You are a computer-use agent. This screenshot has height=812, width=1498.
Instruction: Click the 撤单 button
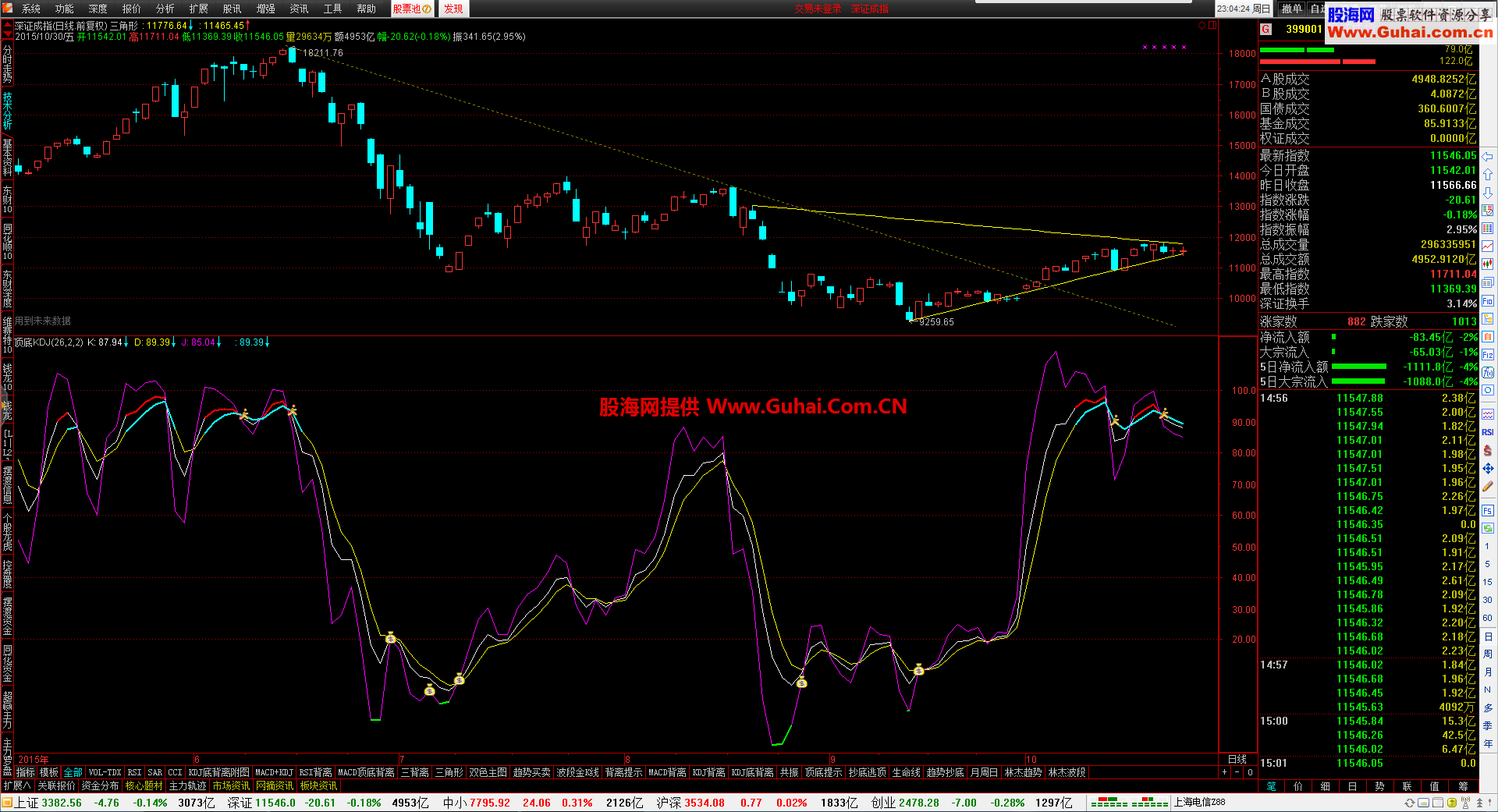coord(1292,9)
